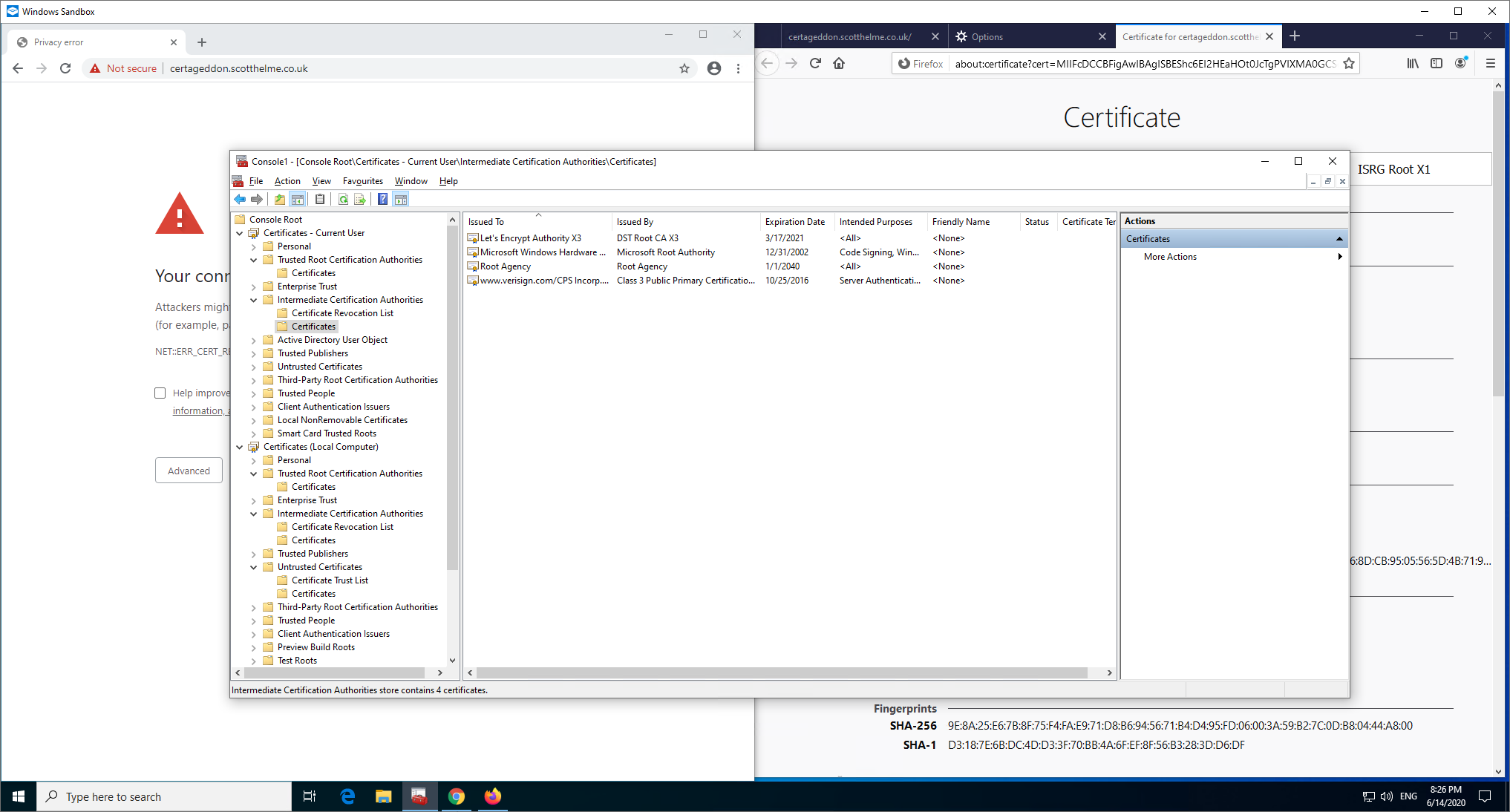This screenshot has width=1510, height=812.
Task: Click Firefox home icon
Action: click(x=839, y=64)
